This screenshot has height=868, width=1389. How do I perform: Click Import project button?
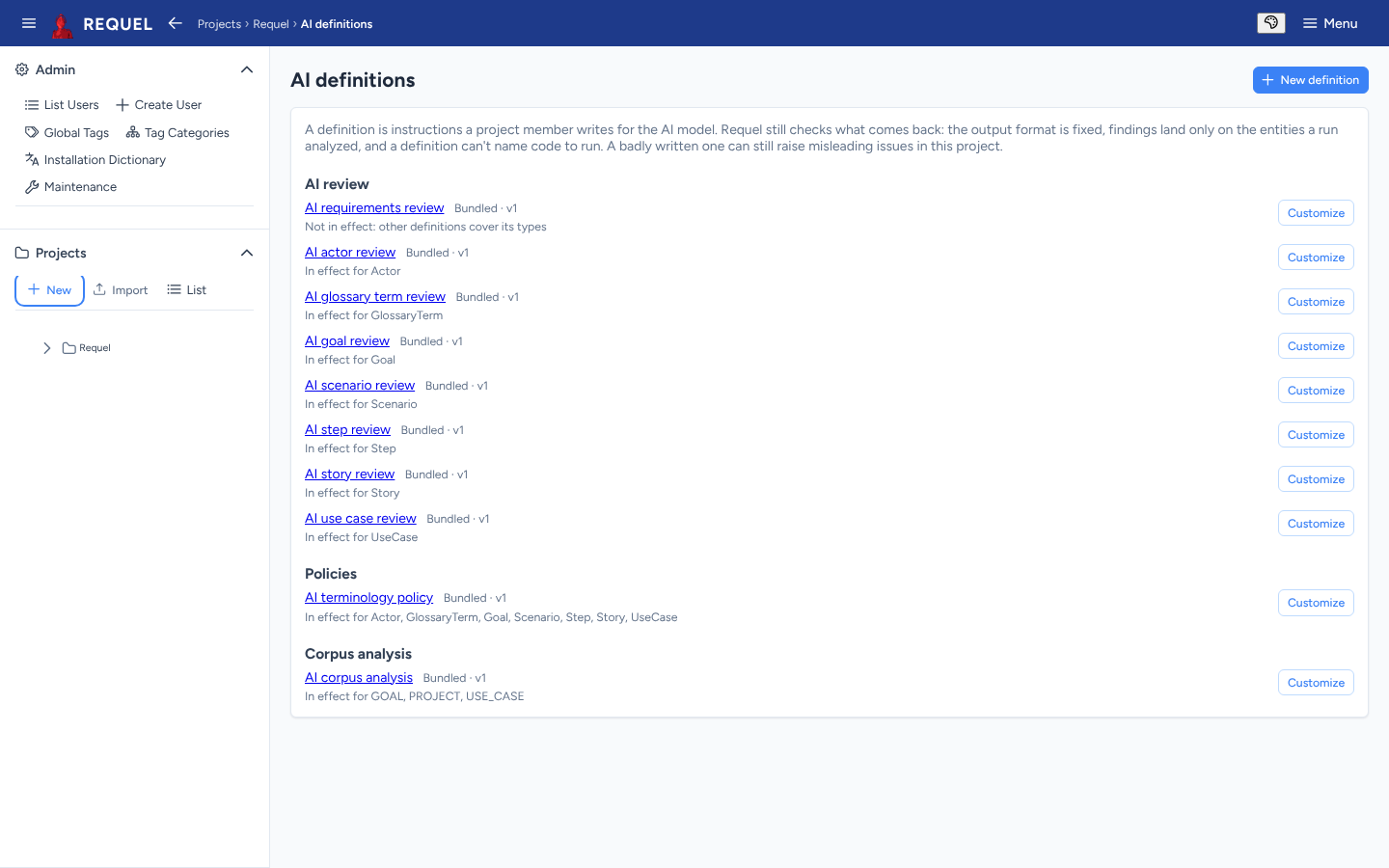tap(121, 290)
